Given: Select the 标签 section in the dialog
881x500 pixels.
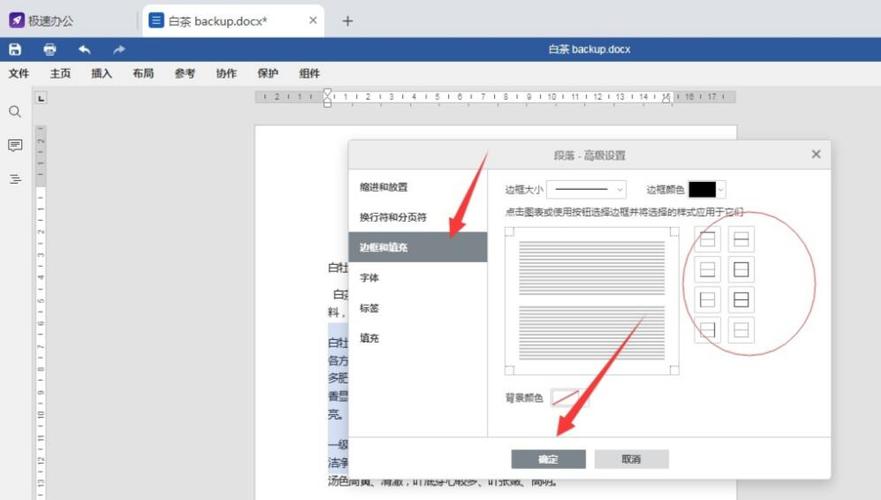Looking at the screenshot, I should tap(417, 308).
